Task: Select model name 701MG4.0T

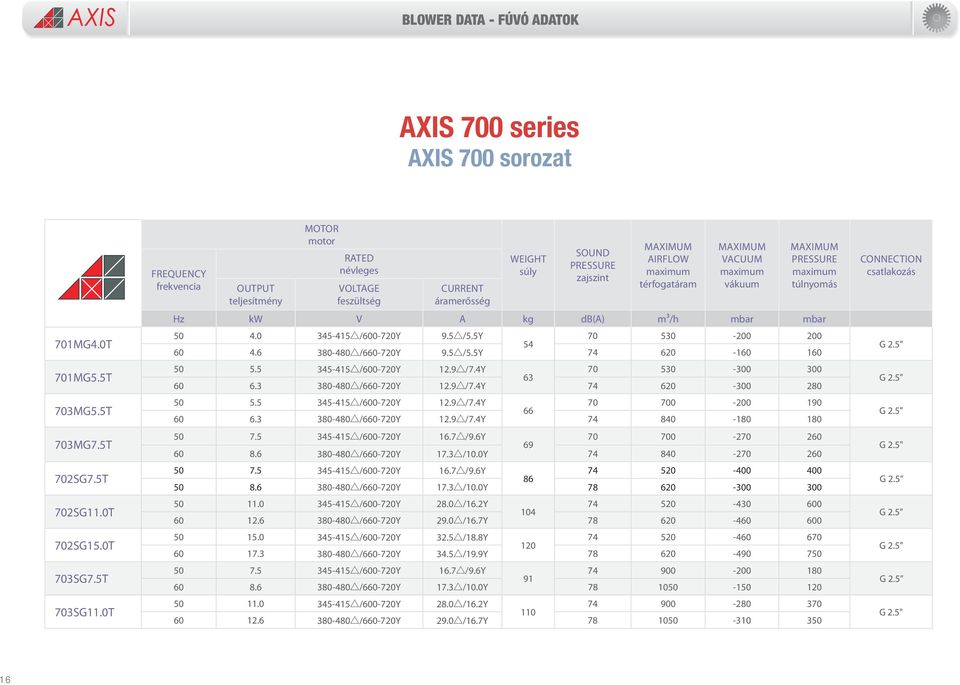Action: pyautogui.click(x=83, y=344)
